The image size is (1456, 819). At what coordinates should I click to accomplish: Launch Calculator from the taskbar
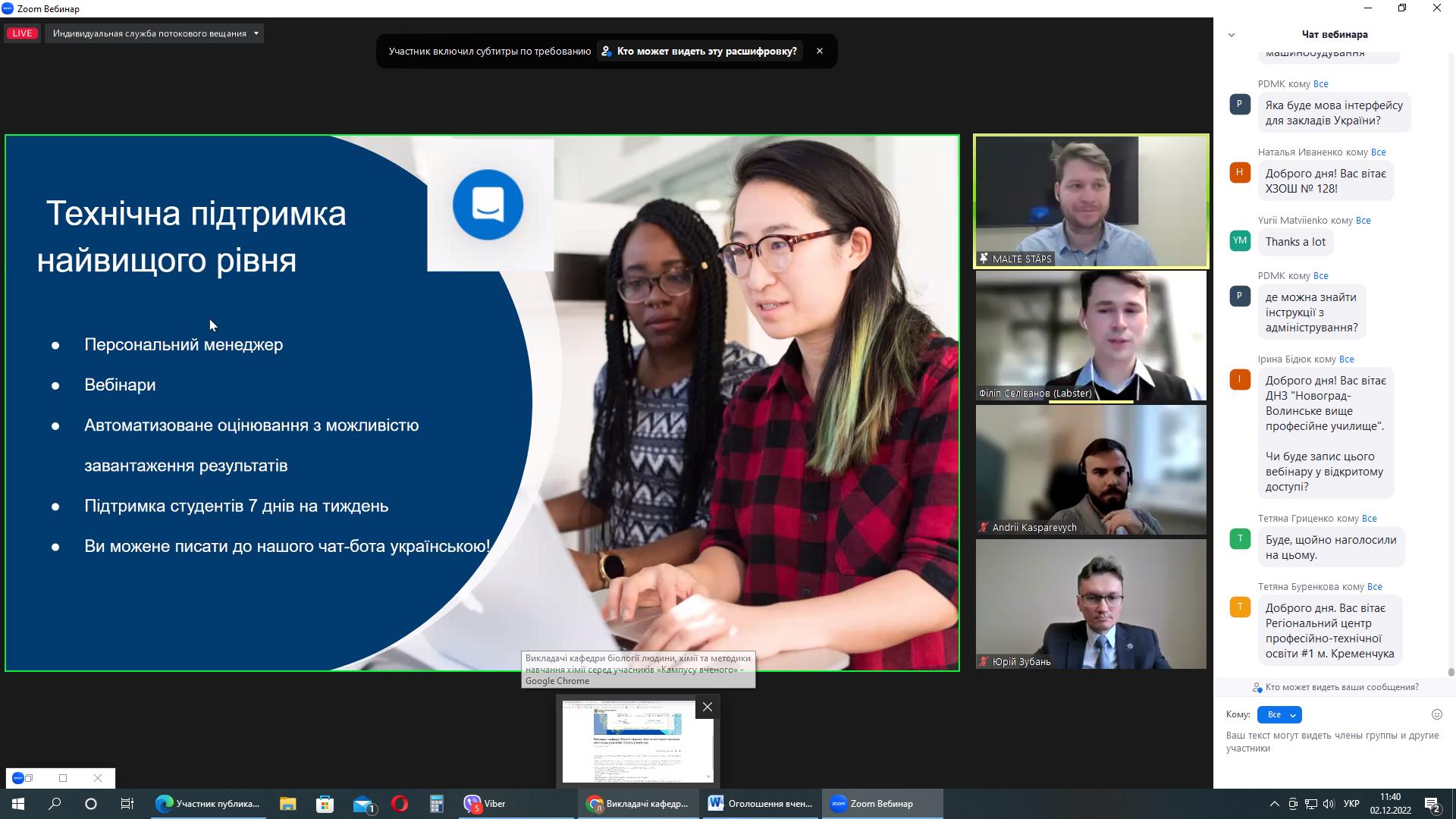436,804
